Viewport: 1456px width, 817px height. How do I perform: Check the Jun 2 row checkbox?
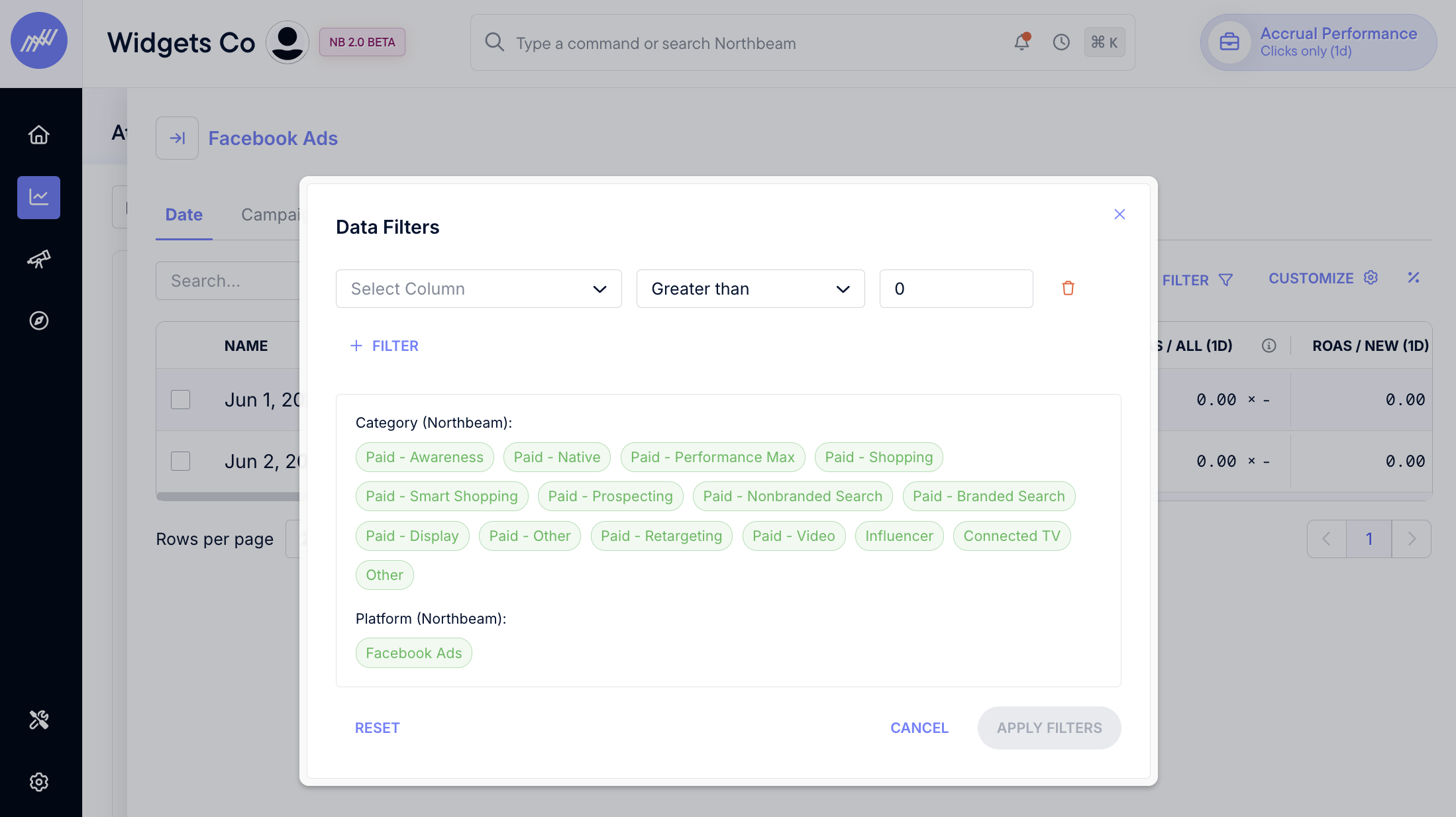pos(180,461)
